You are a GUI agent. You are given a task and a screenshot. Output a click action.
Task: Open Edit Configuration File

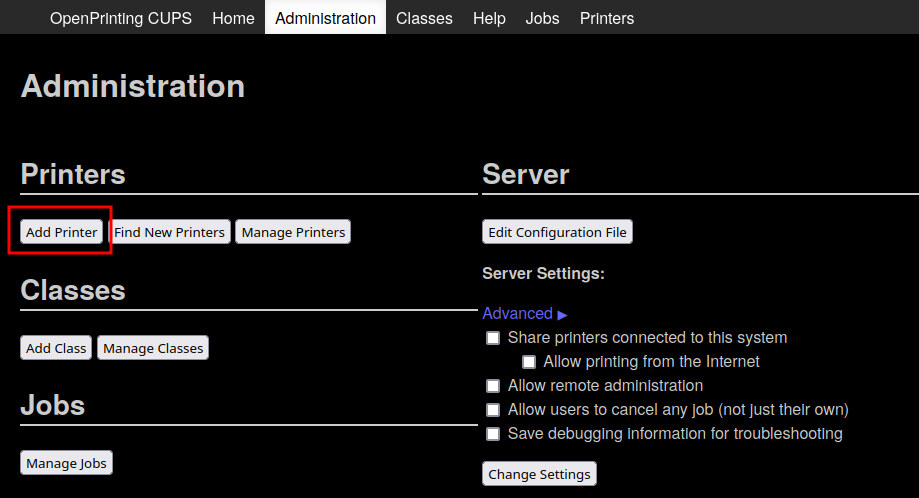coord(557,232)
